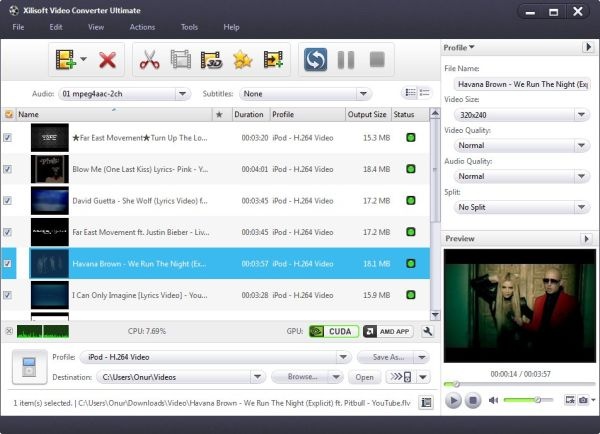Uncheck I Can Only Imagine row

(7, 295)
